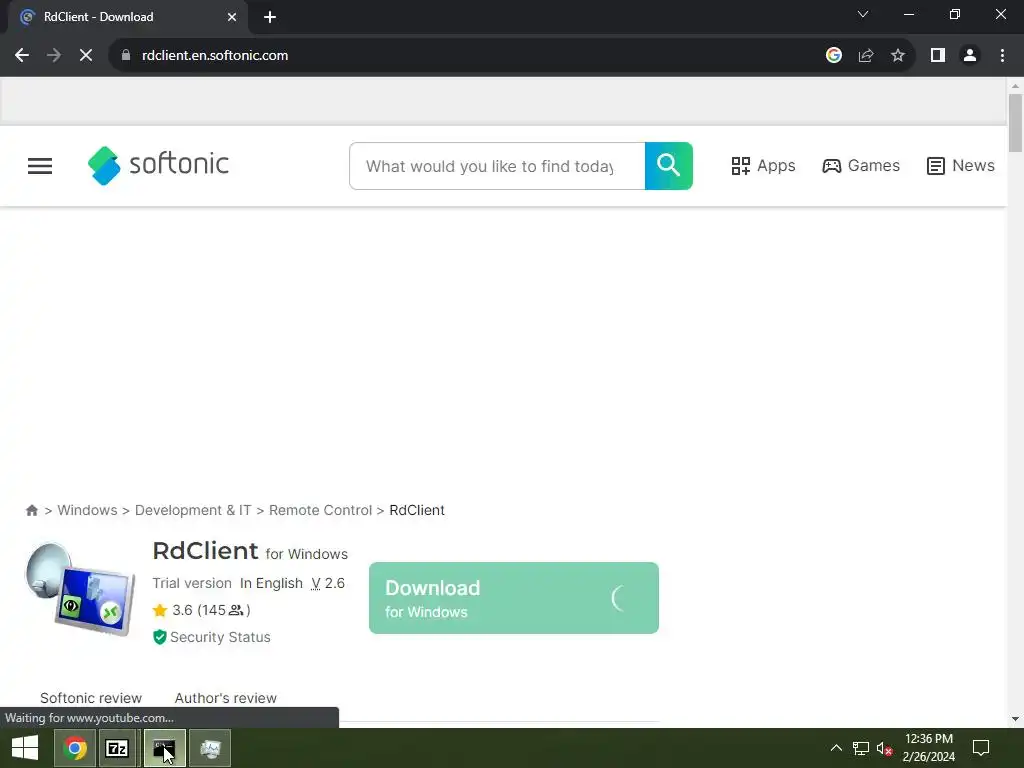The height and width of the screenshot is (768, 1024).
Task: Switch to the Author's review tab
Action: pos(225,698)
